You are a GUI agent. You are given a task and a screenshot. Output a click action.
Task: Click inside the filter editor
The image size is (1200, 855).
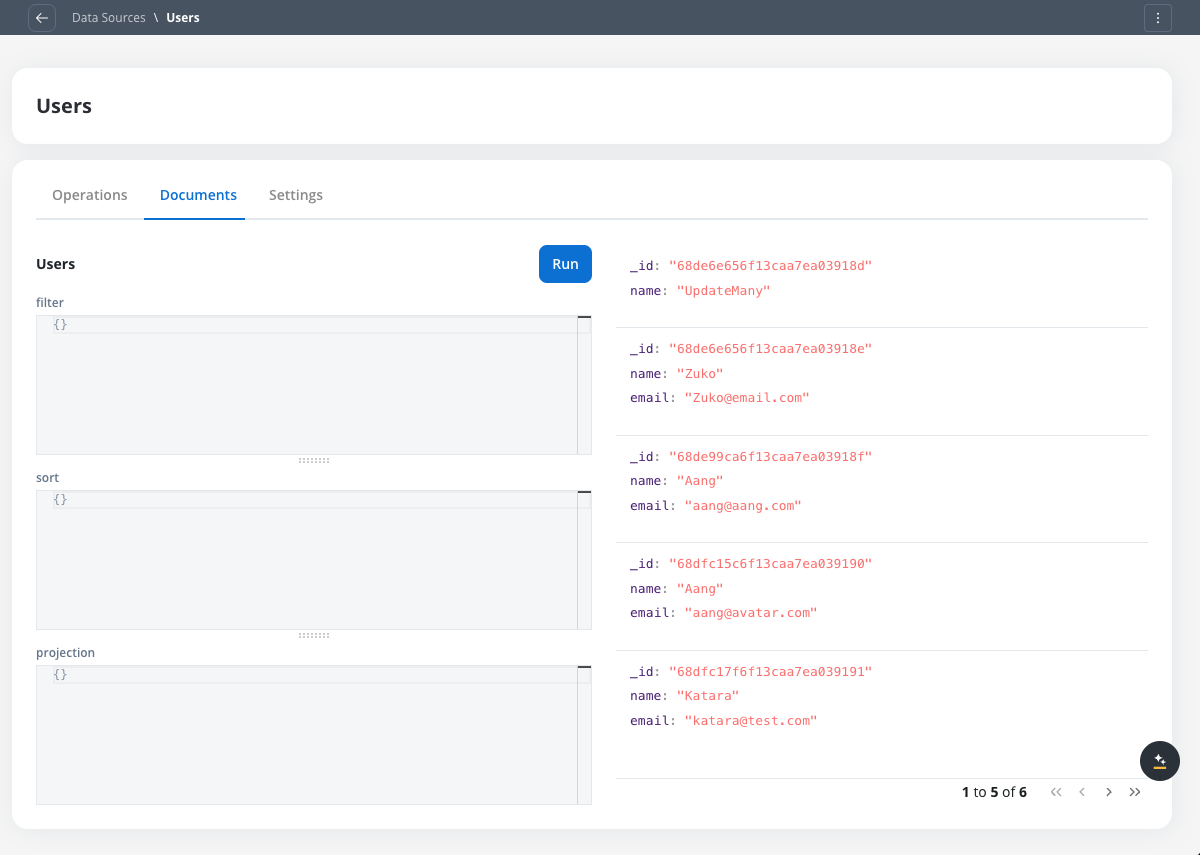(x=306, y=385)
